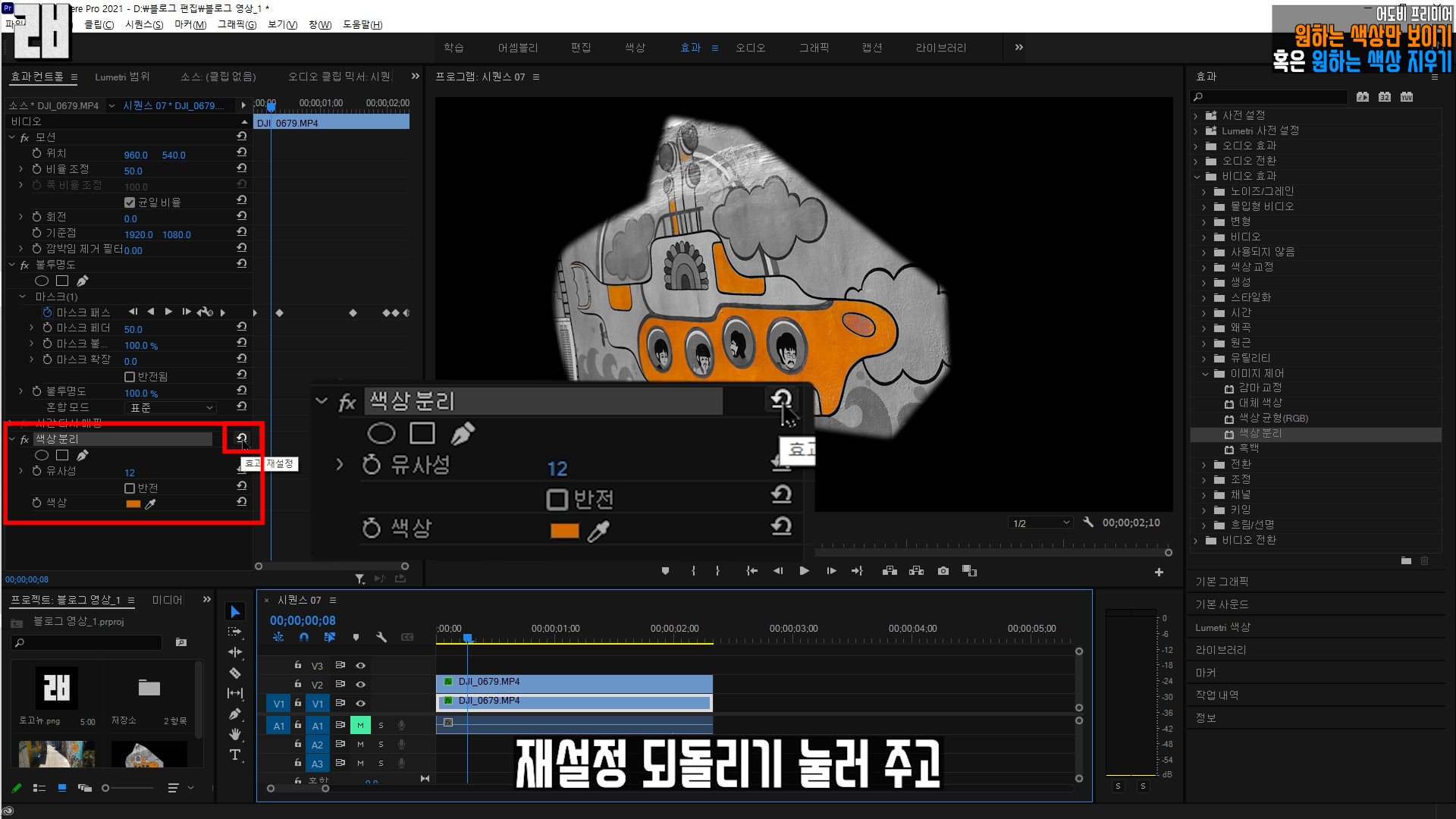Click the Export Frame camera icon

[x=943, y=571]
